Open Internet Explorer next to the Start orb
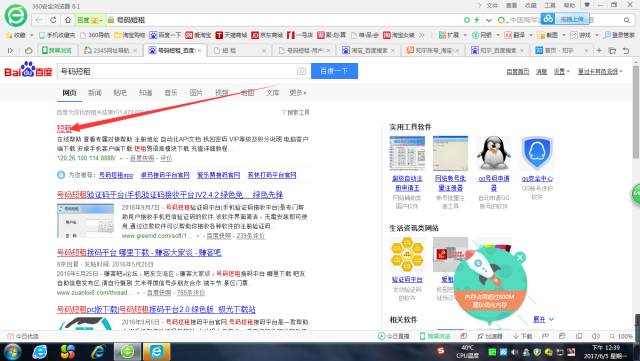 point(40,352)
